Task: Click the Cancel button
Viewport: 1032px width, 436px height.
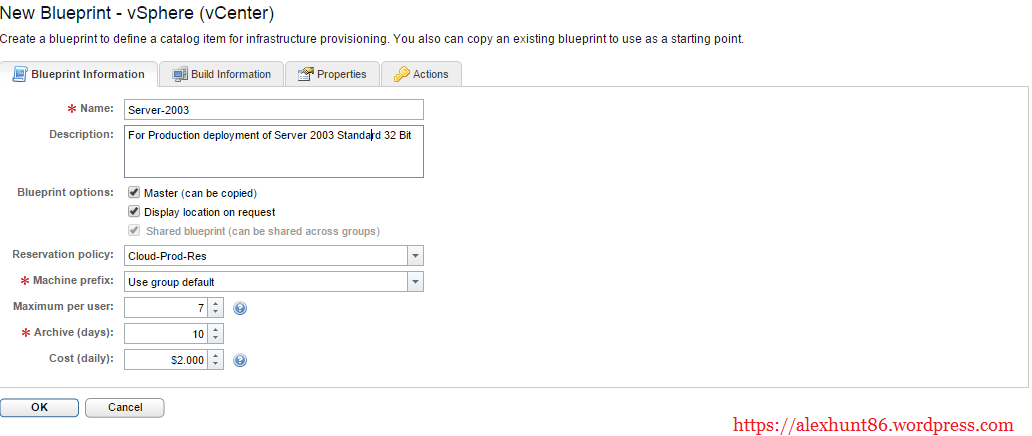Action: [124, 407]
